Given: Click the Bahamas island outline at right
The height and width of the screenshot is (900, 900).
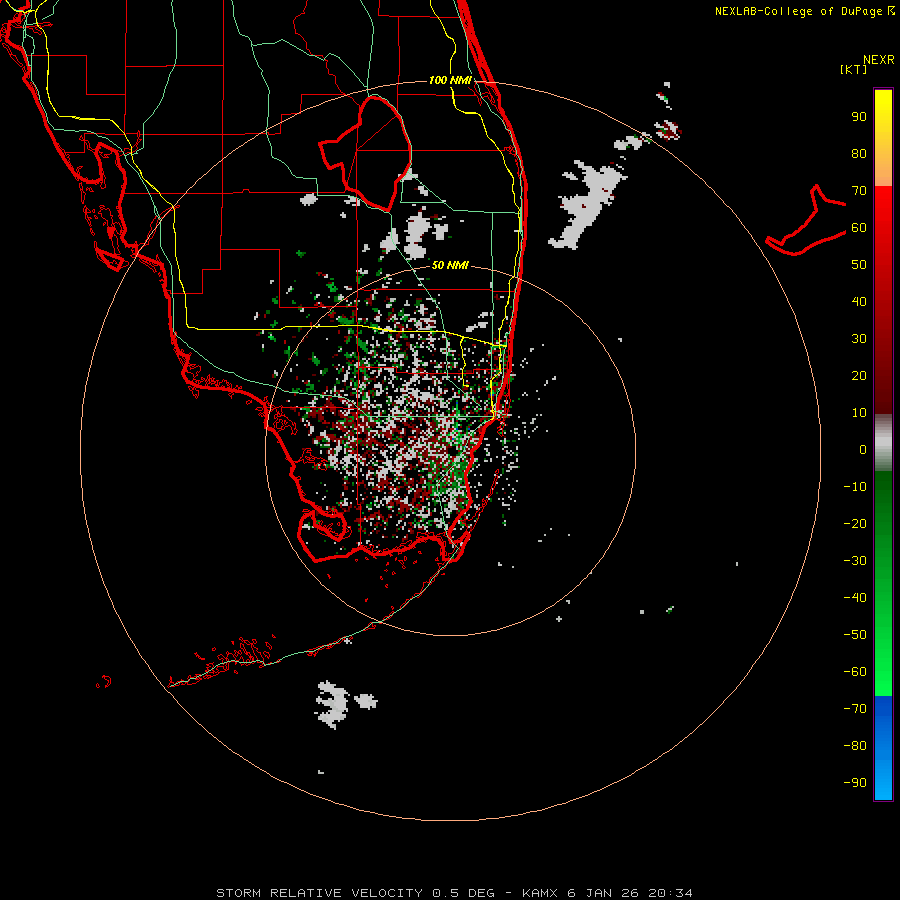Looking at the screenshot, I should [805, 222].
